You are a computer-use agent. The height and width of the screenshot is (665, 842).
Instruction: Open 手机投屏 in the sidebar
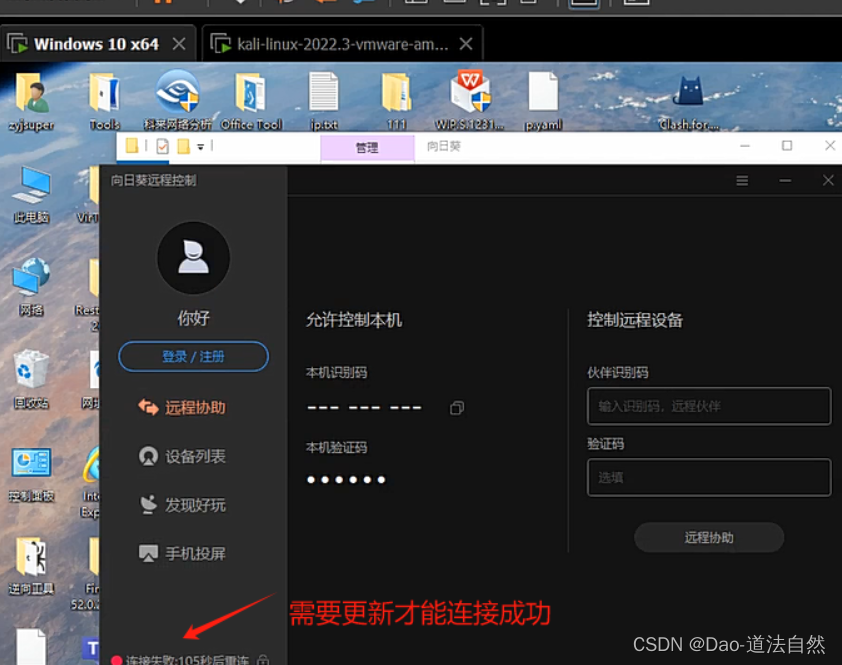pos(183,553)
